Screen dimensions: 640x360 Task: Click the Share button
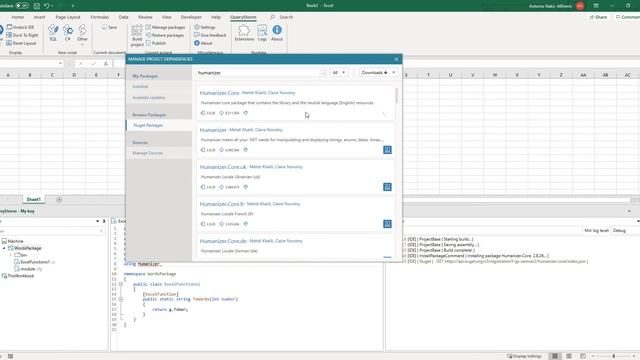click(x=598, y=17)
